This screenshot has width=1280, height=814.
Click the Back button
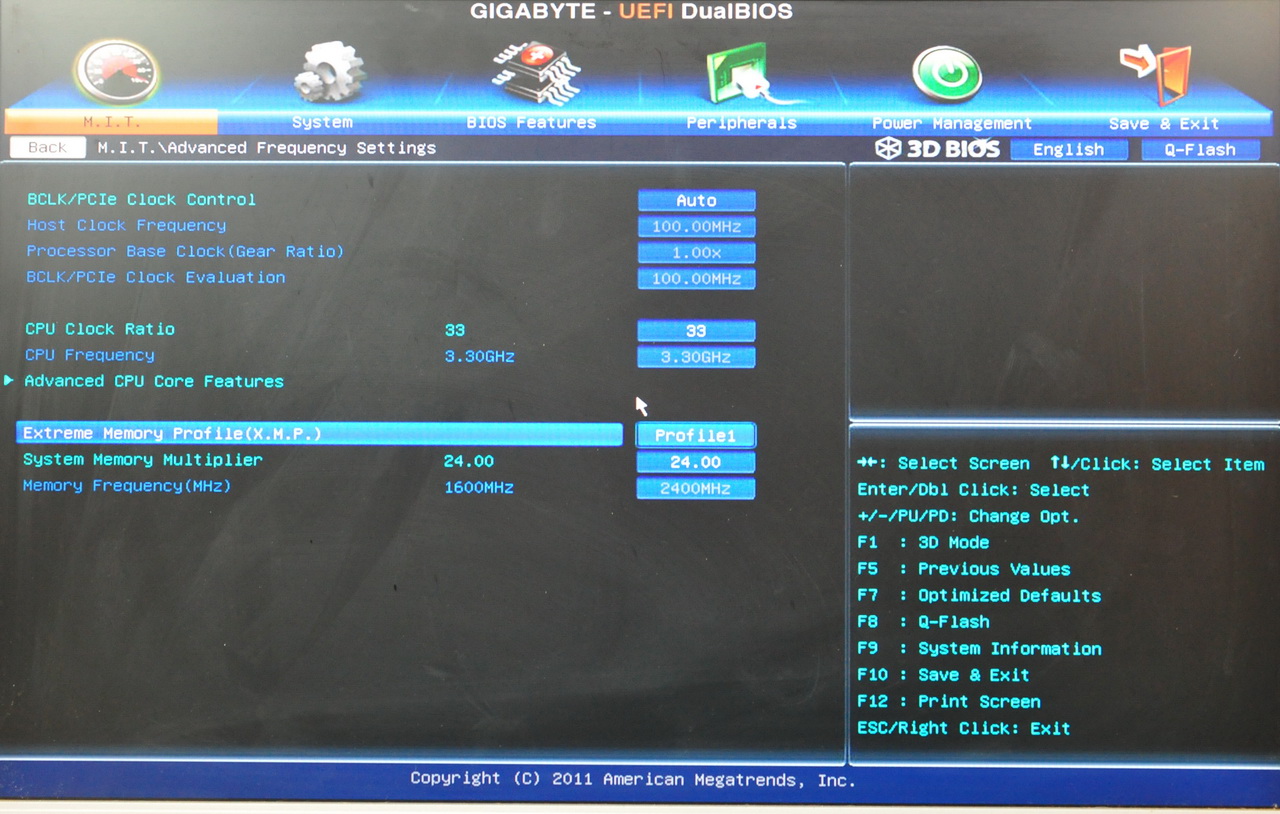(x=47, y=147)
